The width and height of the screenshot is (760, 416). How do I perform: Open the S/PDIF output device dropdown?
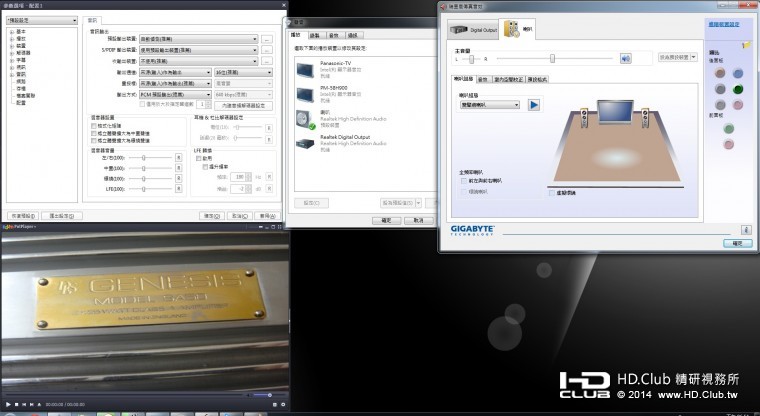[199, 50]
